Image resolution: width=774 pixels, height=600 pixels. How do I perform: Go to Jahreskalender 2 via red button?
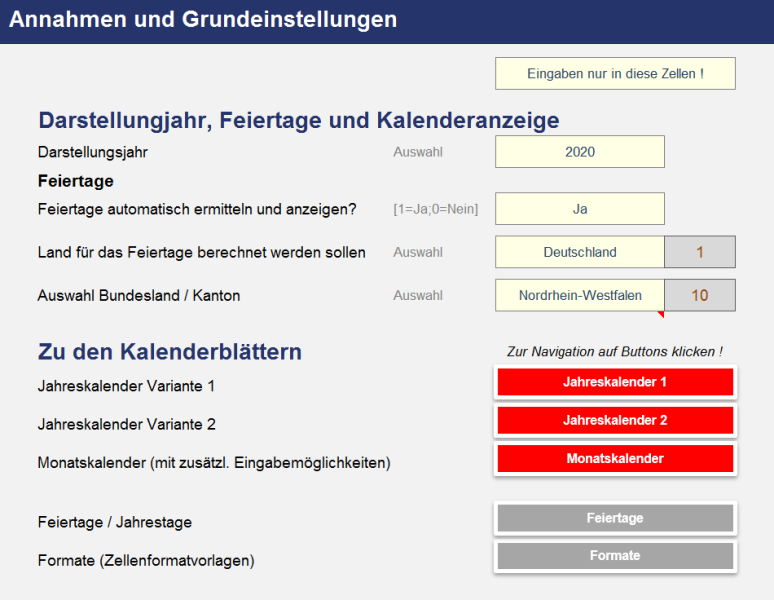[615, 420]
